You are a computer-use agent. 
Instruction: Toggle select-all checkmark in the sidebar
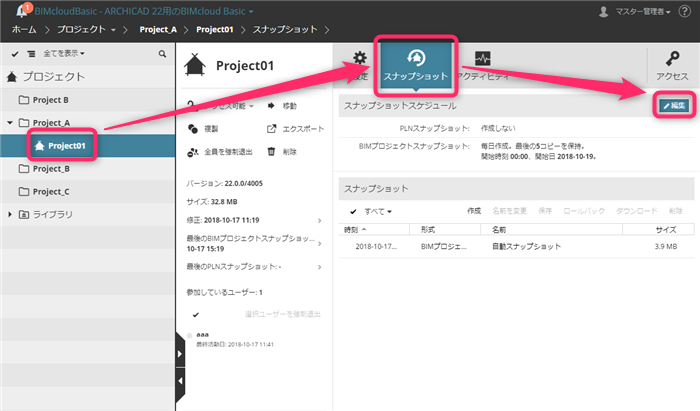tap(15, 54)
